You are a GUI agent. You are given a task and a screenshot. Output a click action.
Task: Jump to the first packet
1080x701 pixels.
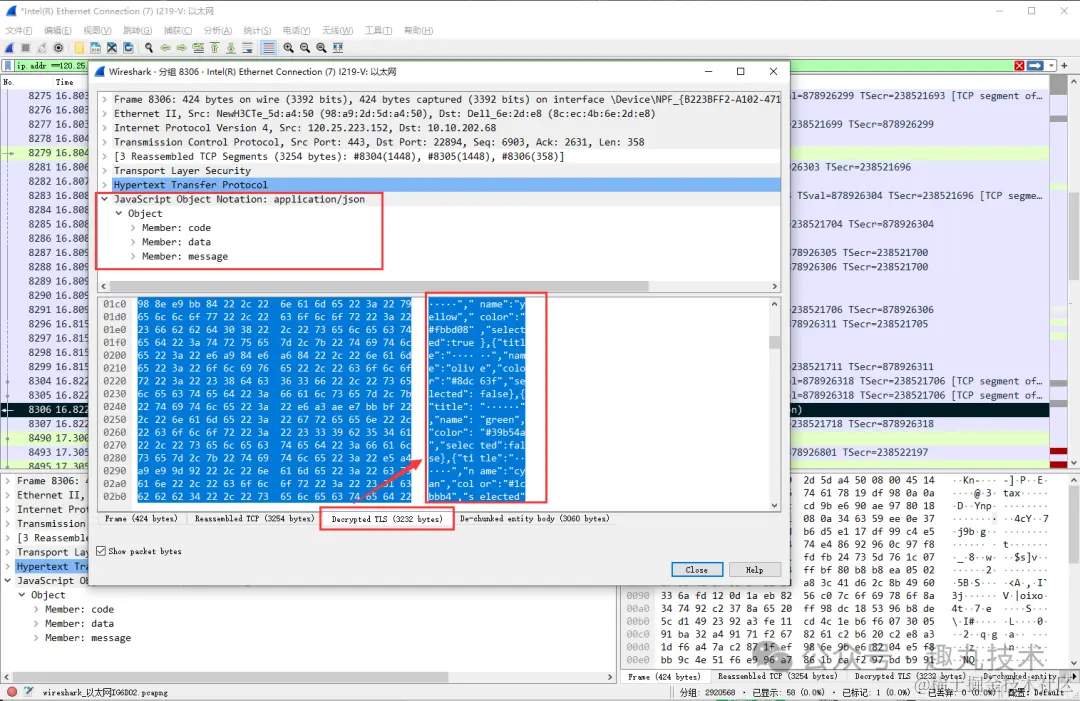(x=214, y=48)
